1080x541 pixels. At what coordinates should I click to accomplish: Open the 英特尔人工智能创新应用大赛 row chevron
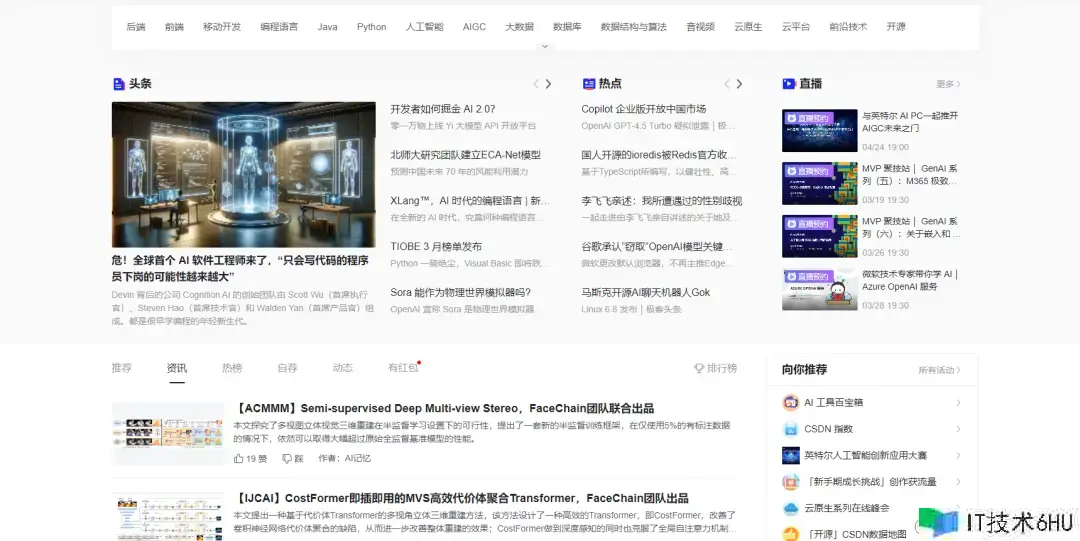click(958, 456)
